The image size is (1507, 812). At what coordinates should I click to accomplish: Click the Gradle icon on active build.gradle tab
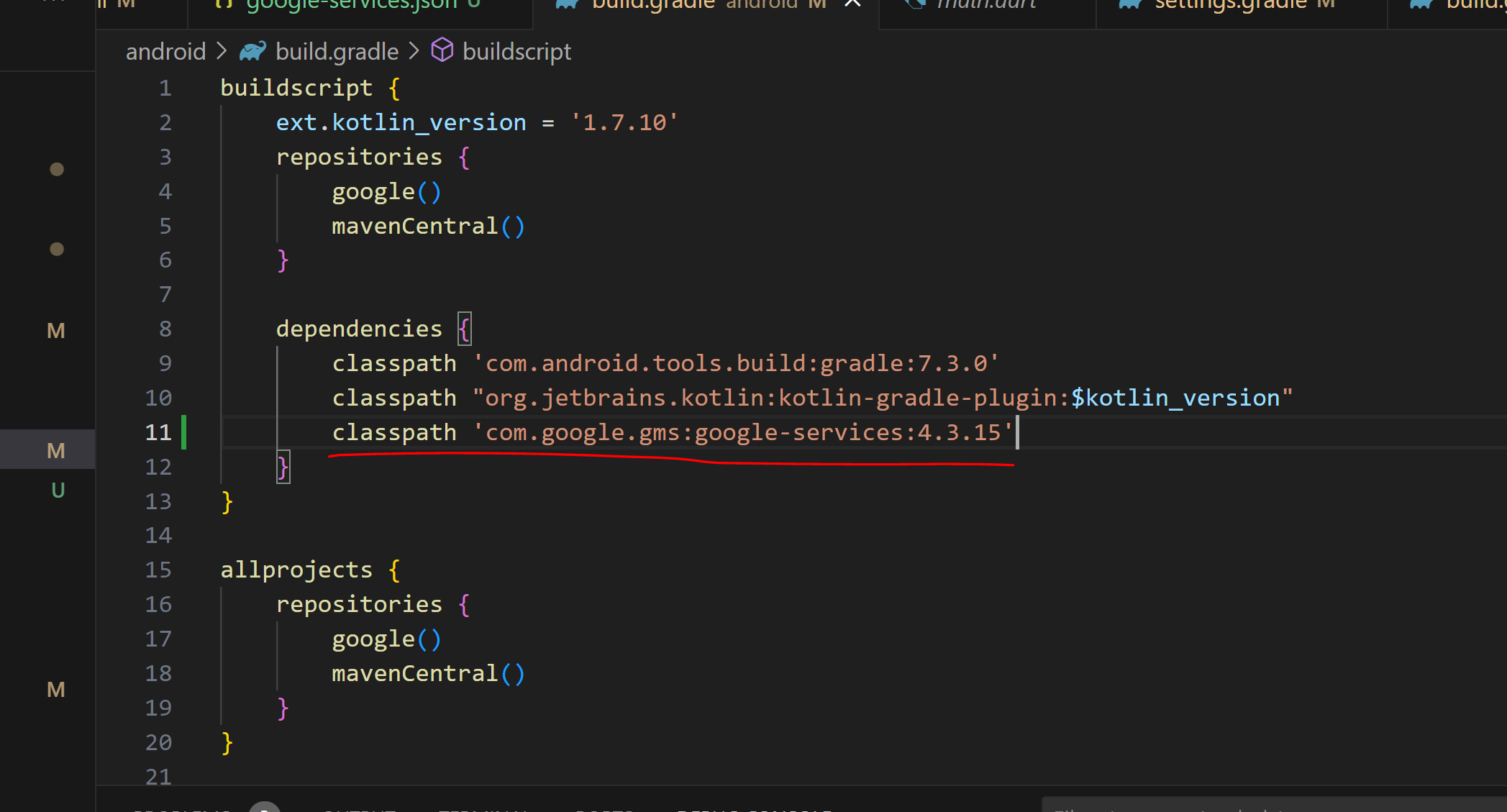pos(568,4)
